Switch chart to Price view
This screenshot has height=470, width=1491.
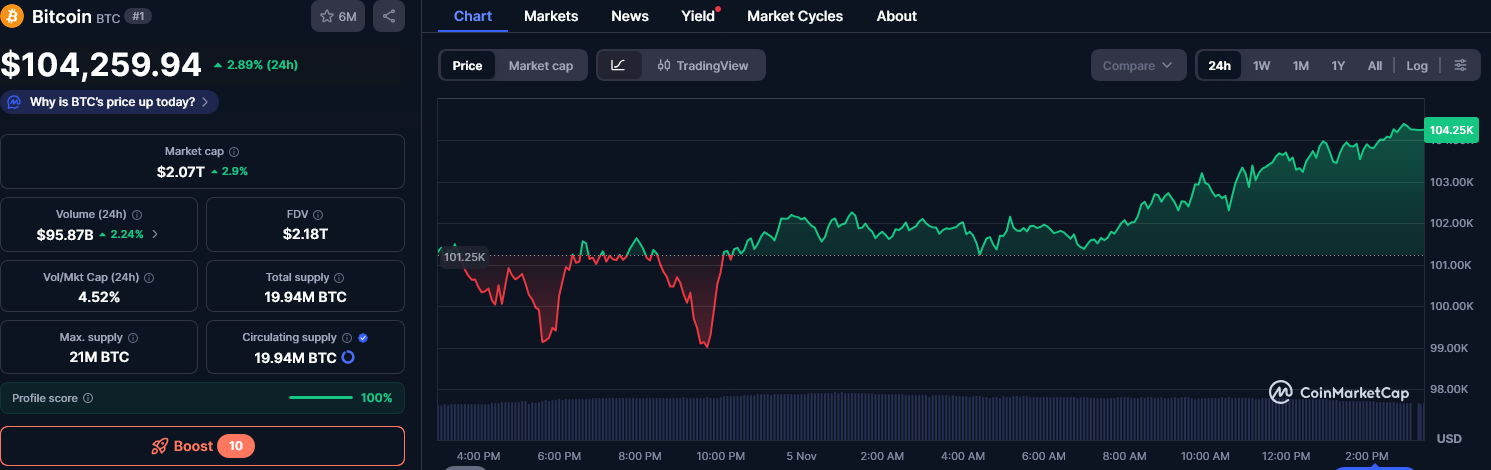(467, 65)
